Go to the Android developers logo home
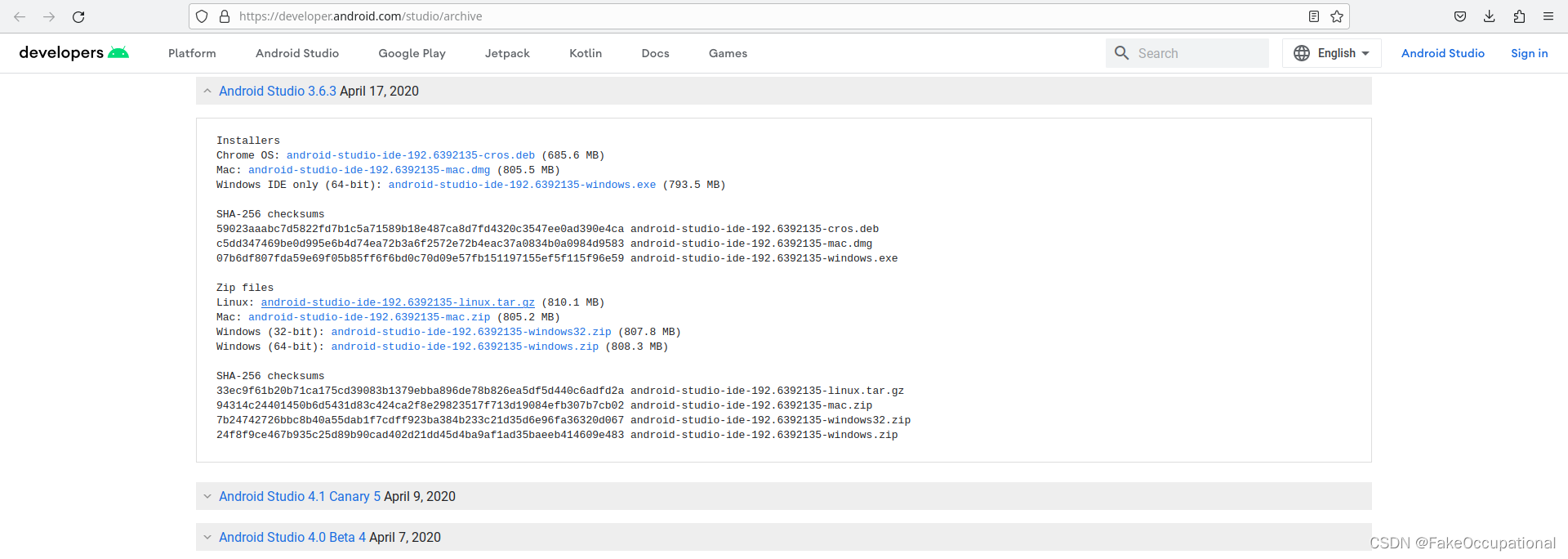The image size is (1568, 559). point(73,53)
